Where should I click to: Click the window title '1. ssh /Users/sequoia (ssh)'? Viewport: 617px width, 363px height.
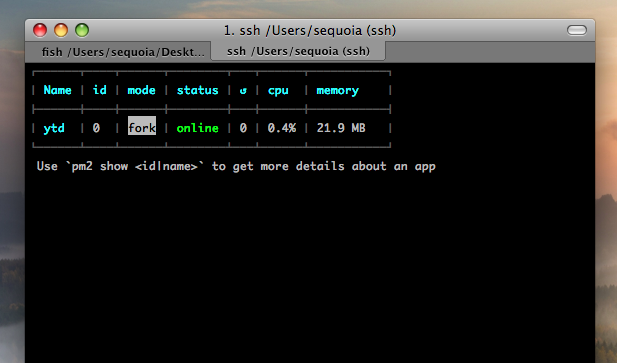[x=310, y=31]
